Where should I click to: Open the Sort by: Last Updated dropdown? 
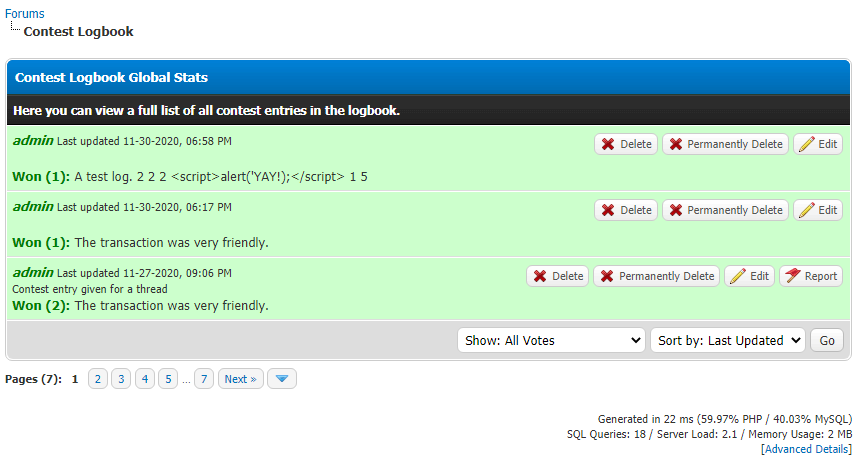(727, 340)
